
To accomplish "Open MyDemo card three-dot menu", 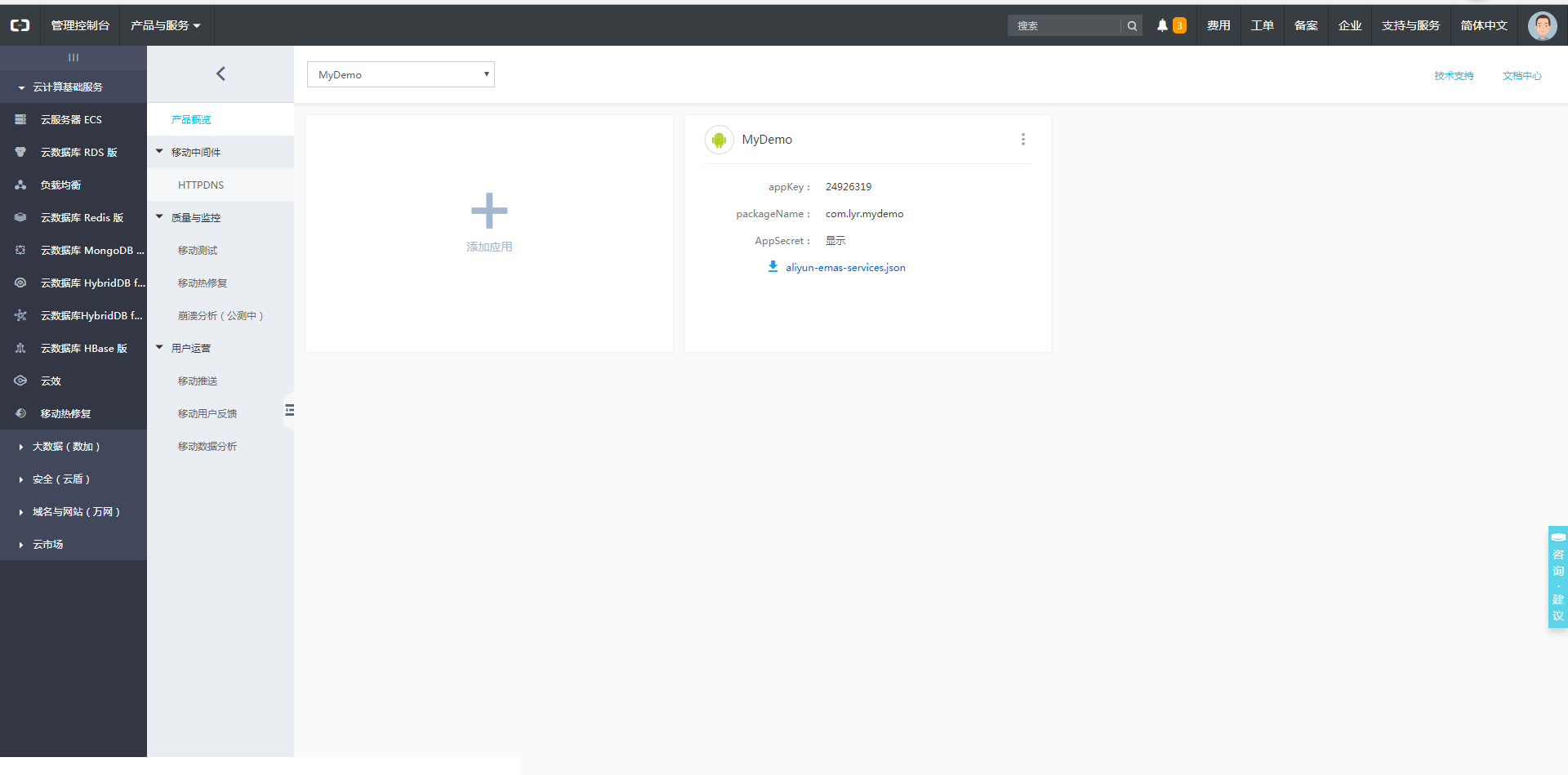I will coord(1022,140).
